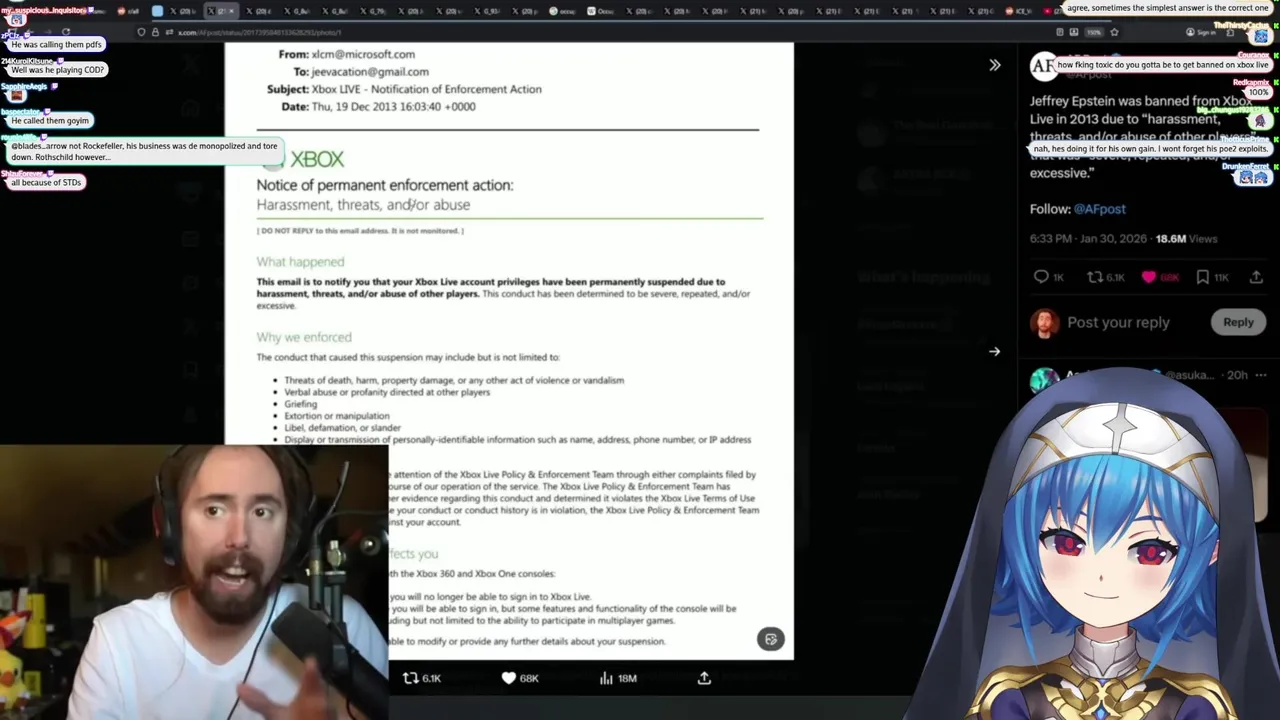Click your reply avatar next to Post your reply
The width and height of the screenshot is (1280, 720).
tap(1044, 322)
